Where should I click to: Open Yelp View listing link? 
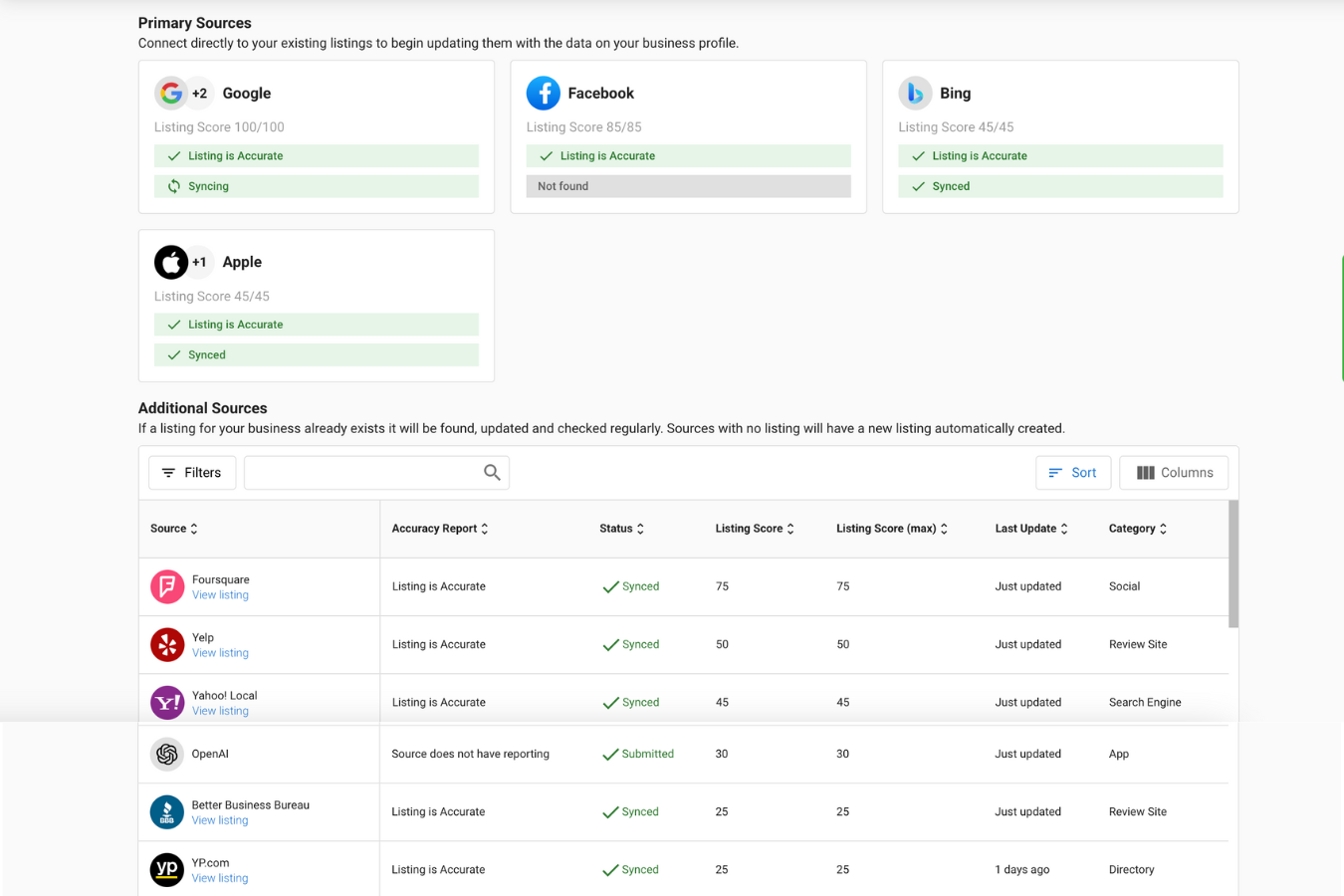pyautogui.click(x=220, y=653)
